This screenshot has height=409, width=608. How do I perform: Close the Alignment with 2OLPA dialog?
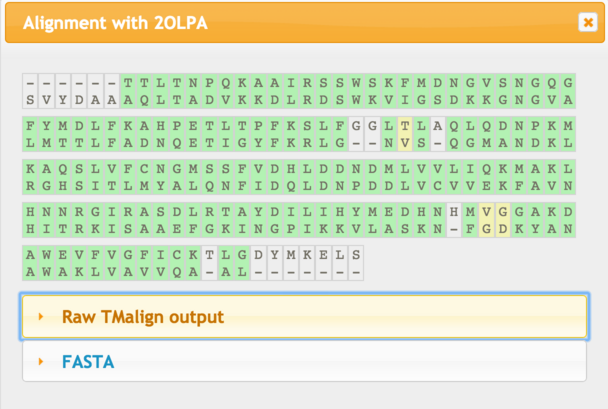pyautogui.click(x=586, y=22)
